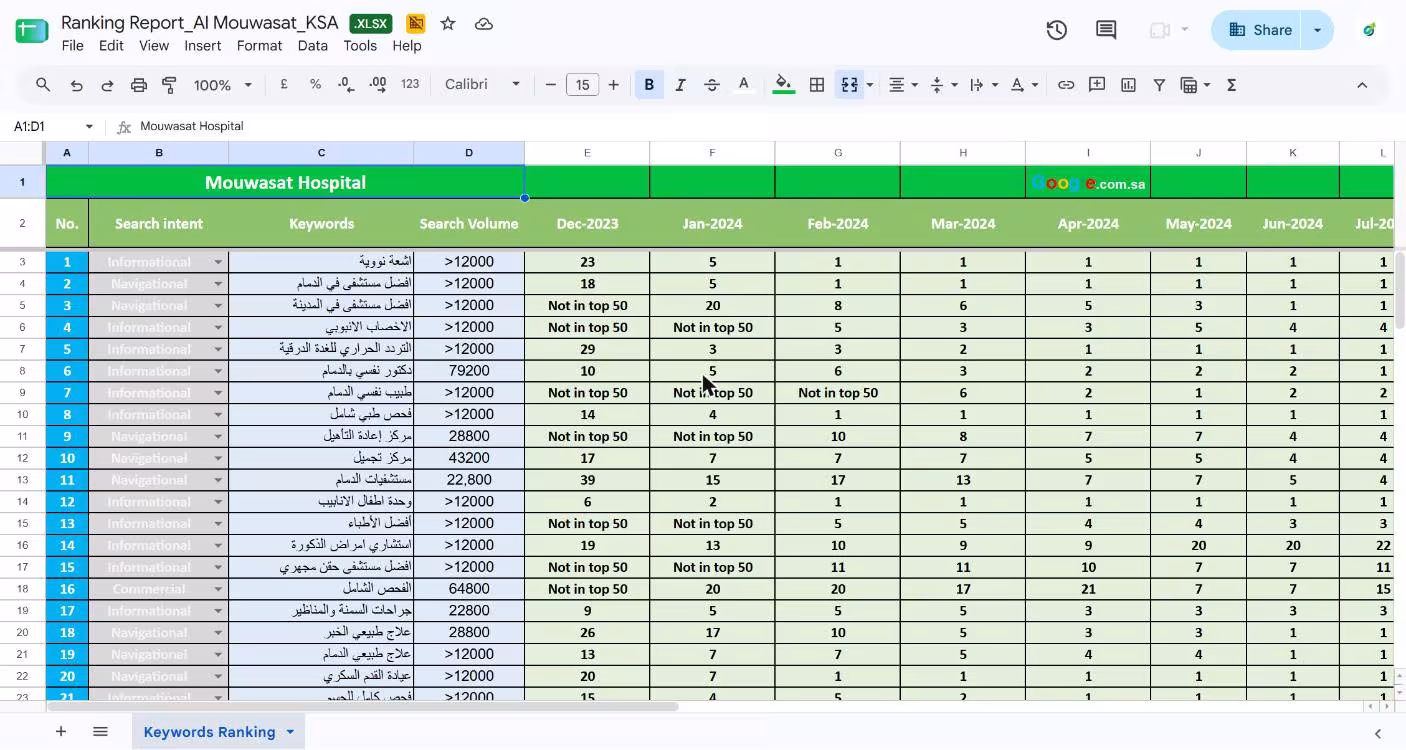Insert a chart
This screenshot has height=750, width=1406.
pyautogui.click(x=1128, y=85)
